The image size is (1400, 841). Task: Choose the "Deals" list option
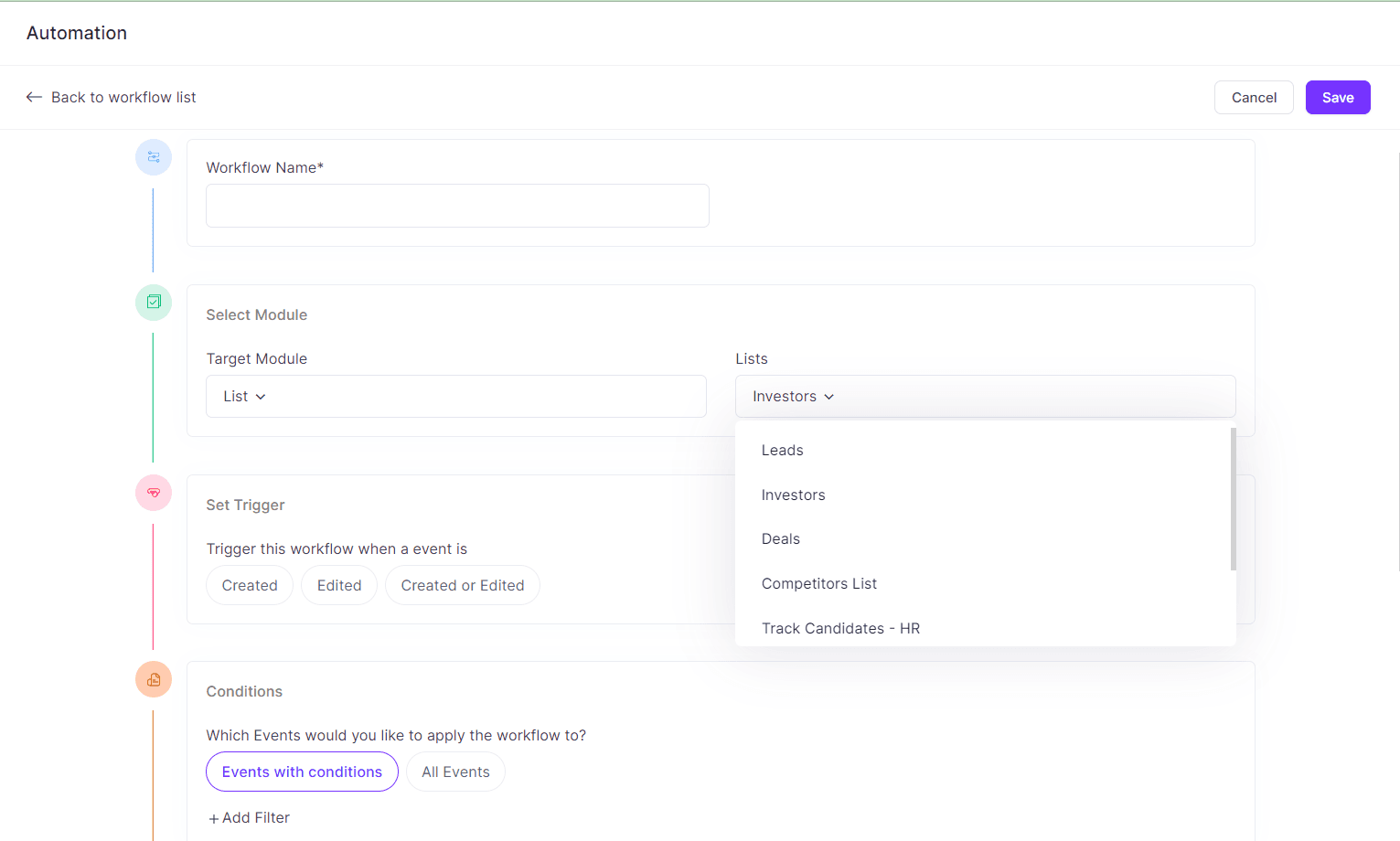(x=780, y=538)
